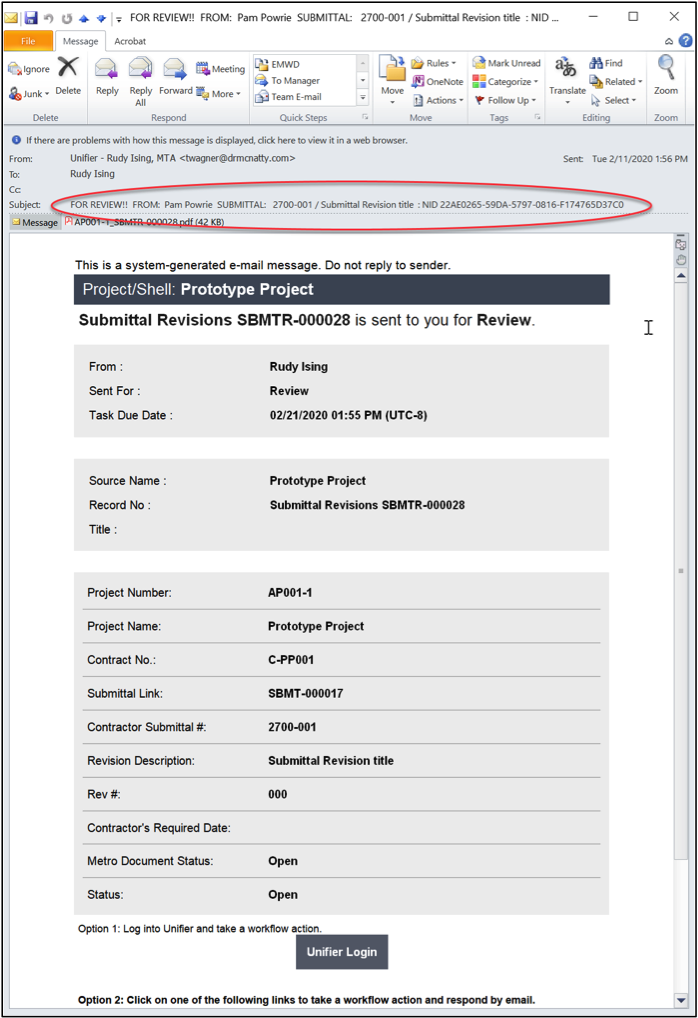Screen dimensions: 698x1018
Task: Click the Translate button
Action: tap(567, 81)
